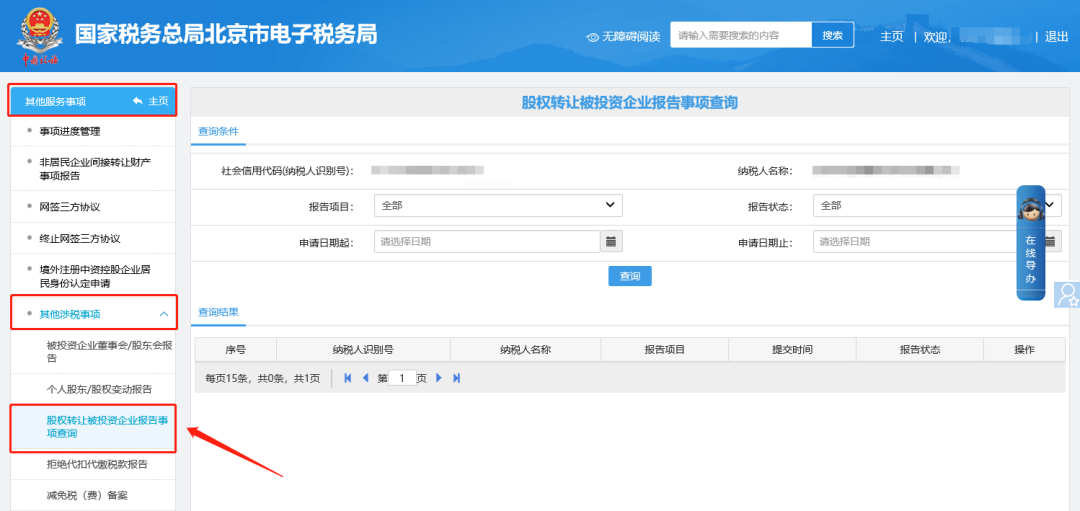This screenshot has width=1080, height=511.
Task: Click the page number input box
Action: pyautogui.click(x=402, y=379)
